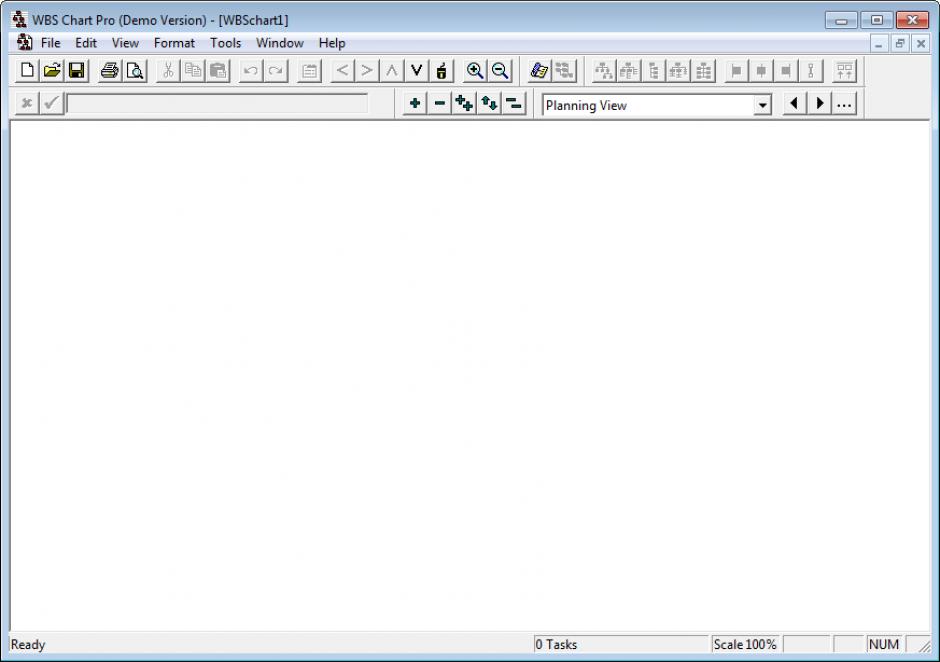Select the vertical list arrangement icon
Image resolution: width=940 pixels, height=662 pixels.
(x=654, y=71)
